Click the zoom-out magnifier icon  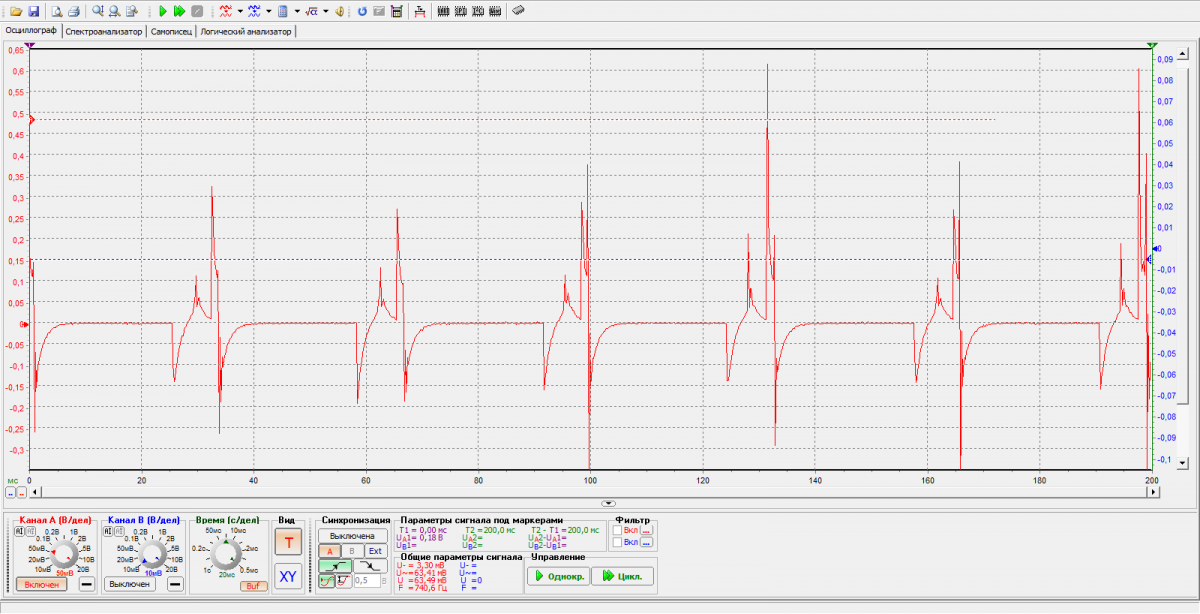[x=115, y=11]
